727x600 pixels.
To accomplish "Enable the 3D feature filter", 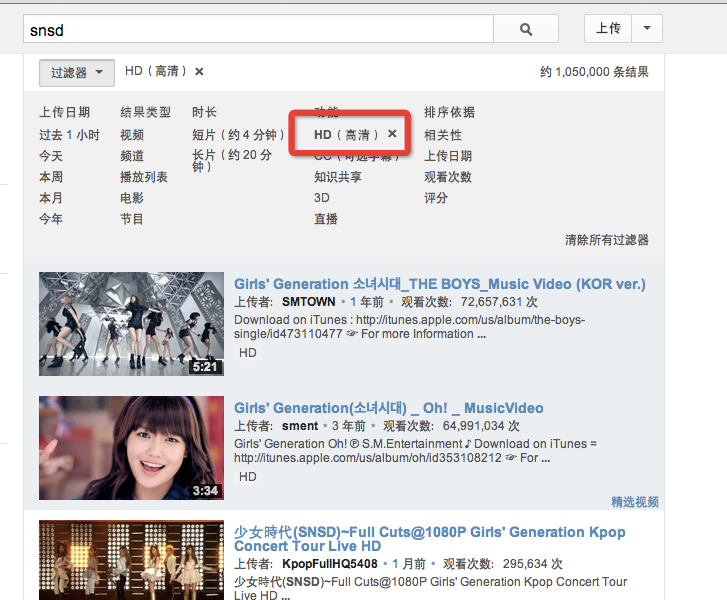I will 322,198.
